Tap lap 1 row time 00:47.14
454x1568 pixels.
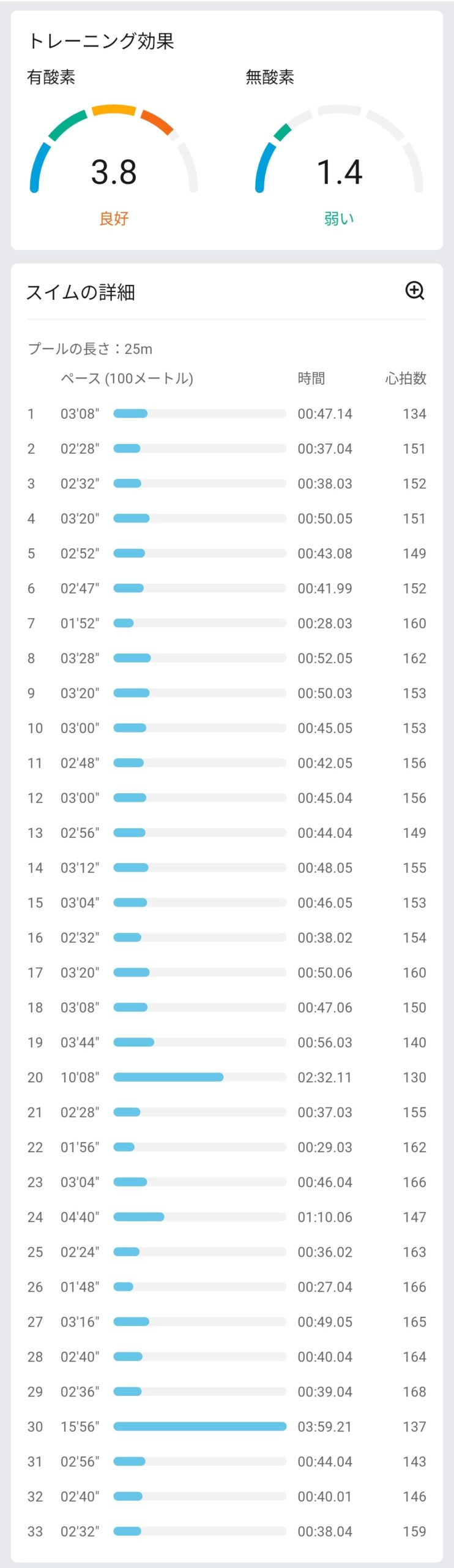[325, 414]
